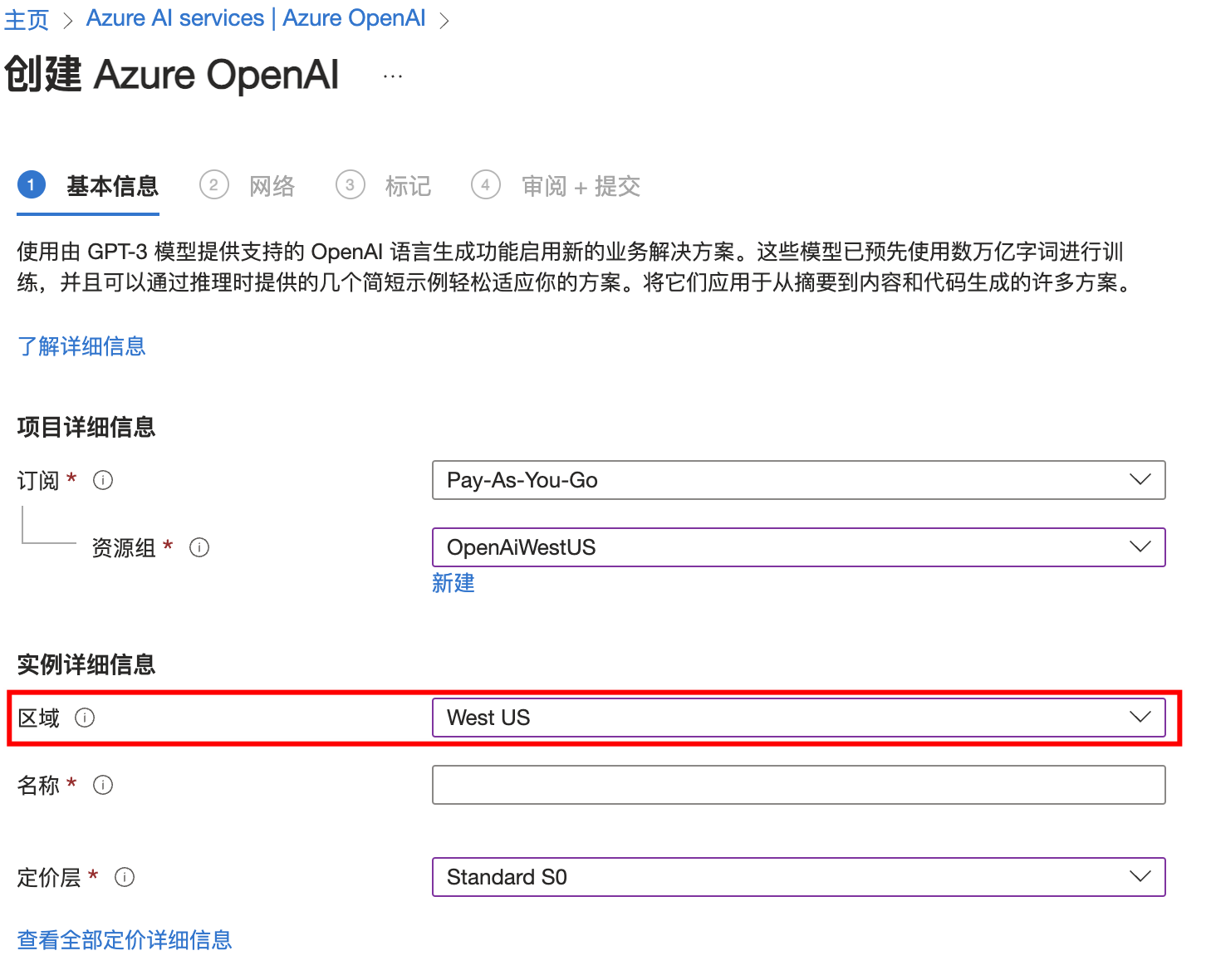Open Azure AI services | Azure OpenAI breadcrumb

[x=256, y=18]
